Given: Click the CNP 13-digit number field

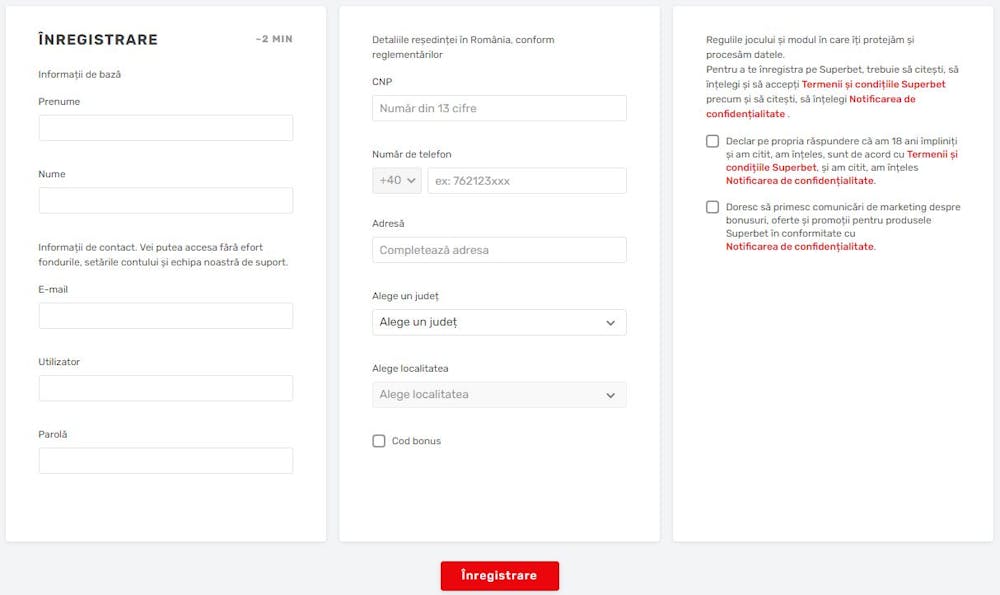Looking at the screenshot, I should tap(499, 108).
